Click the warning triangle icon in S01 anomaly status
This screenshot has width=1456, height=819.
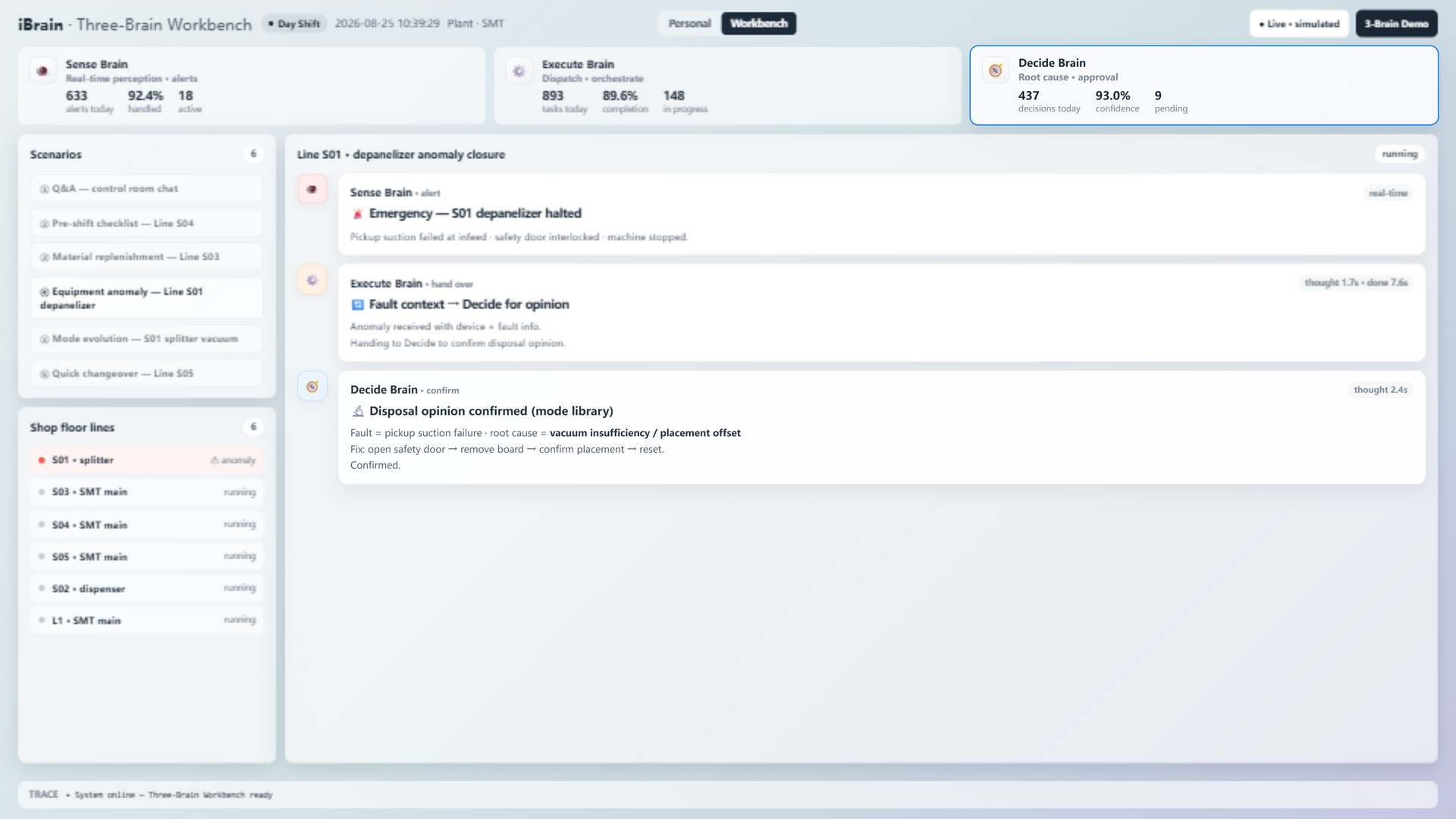point(215,460)
